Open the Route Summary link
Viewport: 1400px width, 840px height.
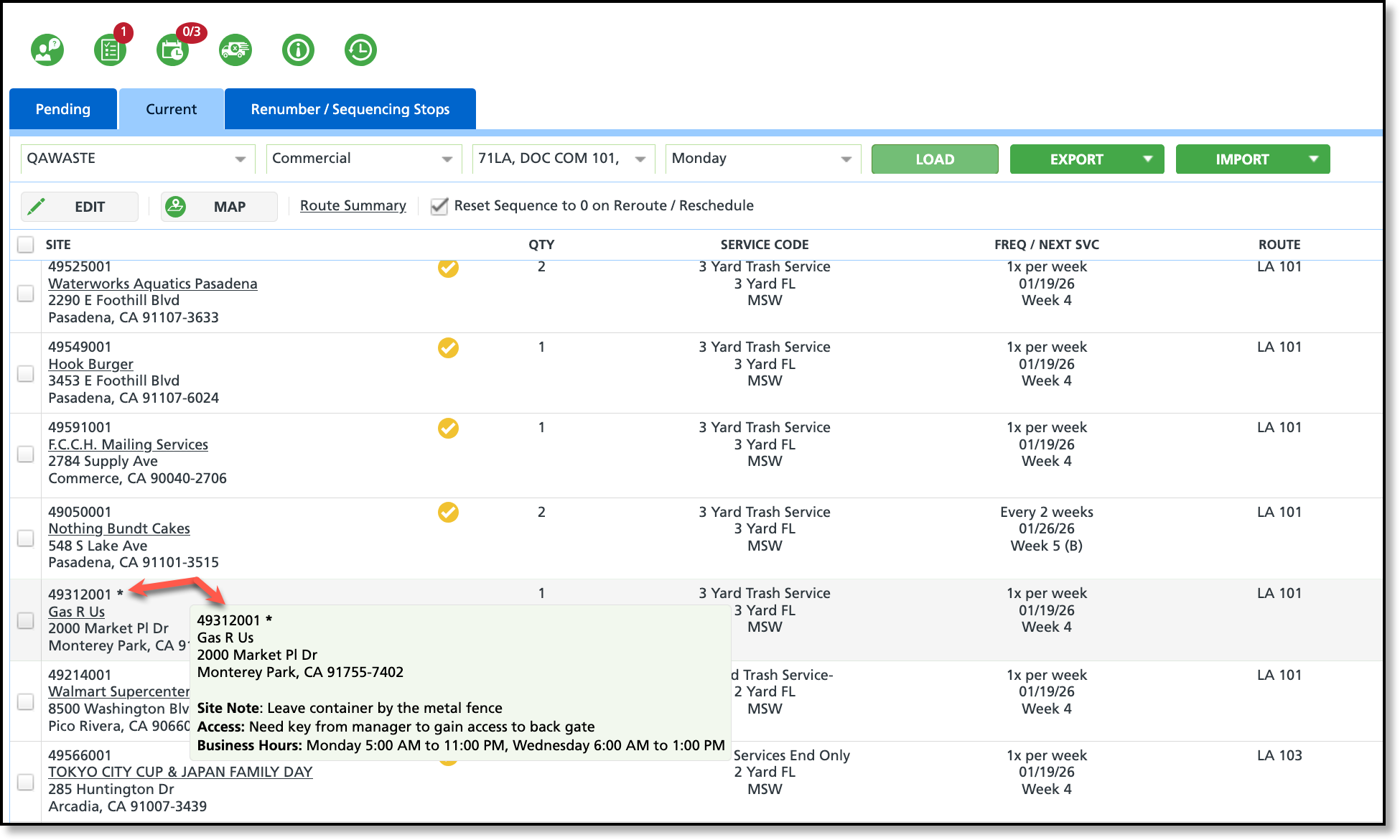353,206
